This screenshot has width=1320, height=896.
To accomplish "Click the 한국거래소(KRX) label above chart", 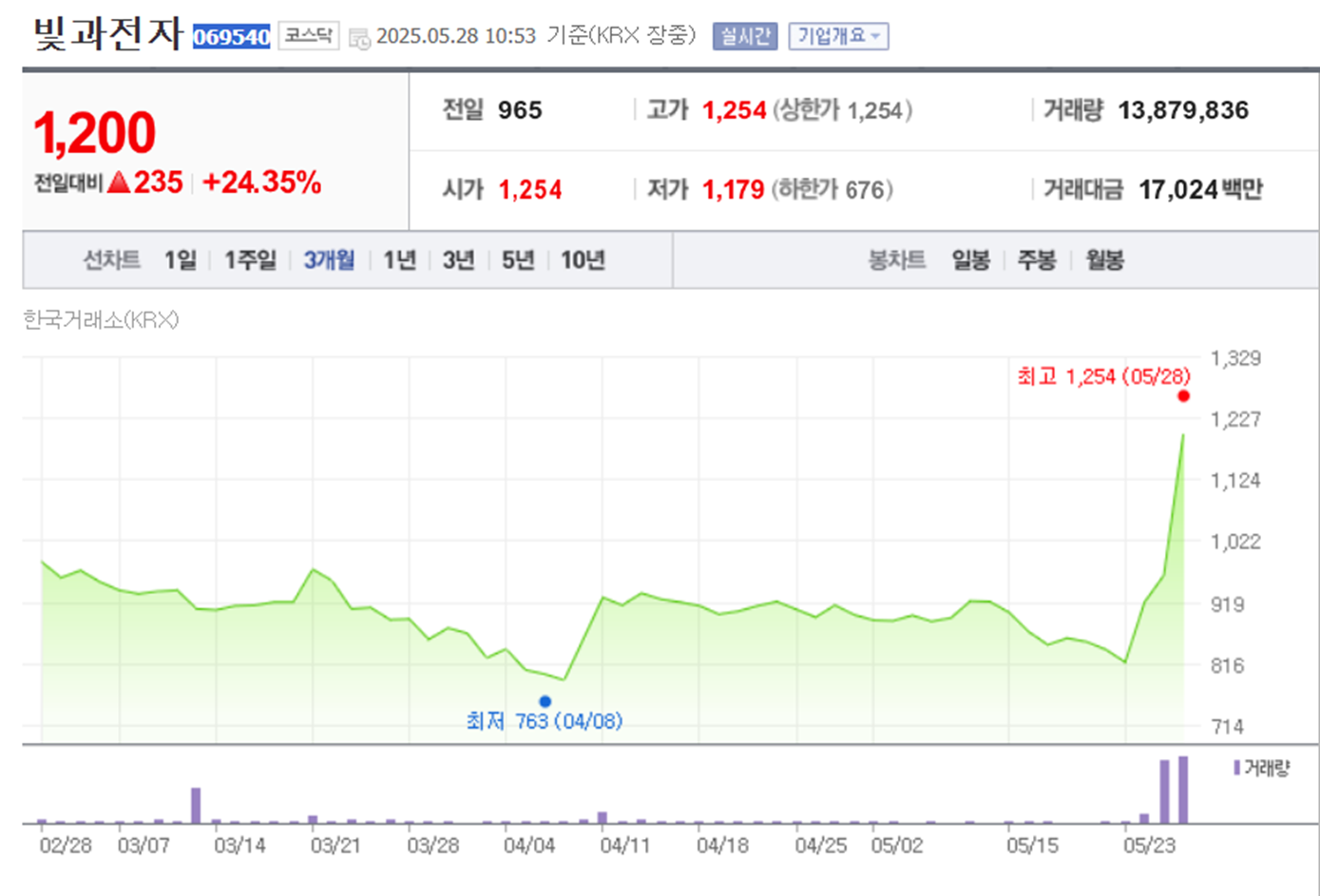I will click(101, 320).
